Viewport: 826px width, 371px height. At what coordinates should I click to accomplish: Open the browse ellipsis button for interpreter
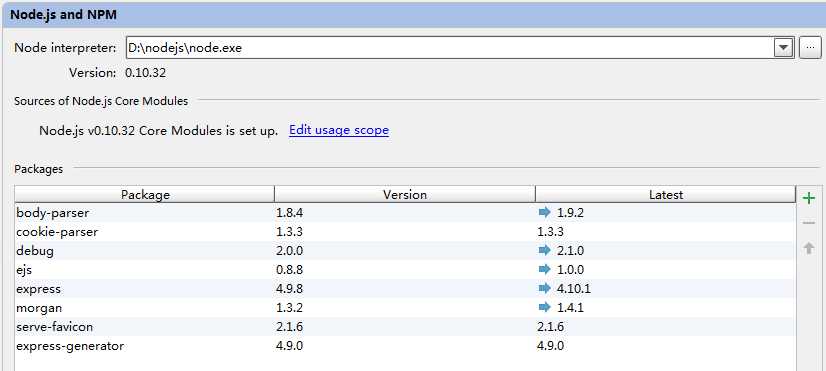pyautogui.click(x=810, y=48)
